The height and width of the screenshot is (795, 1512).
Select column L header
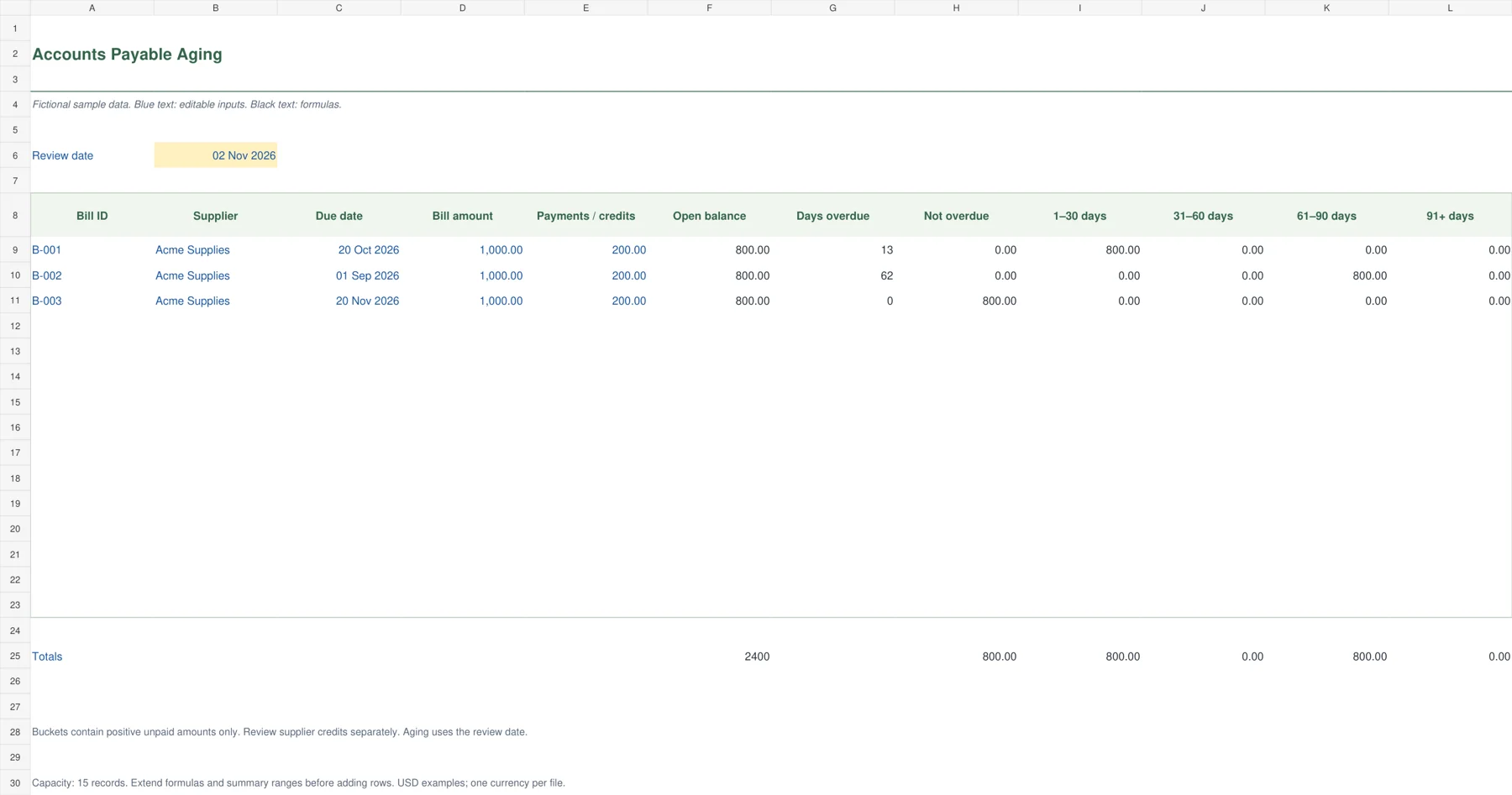[1450, 8]
